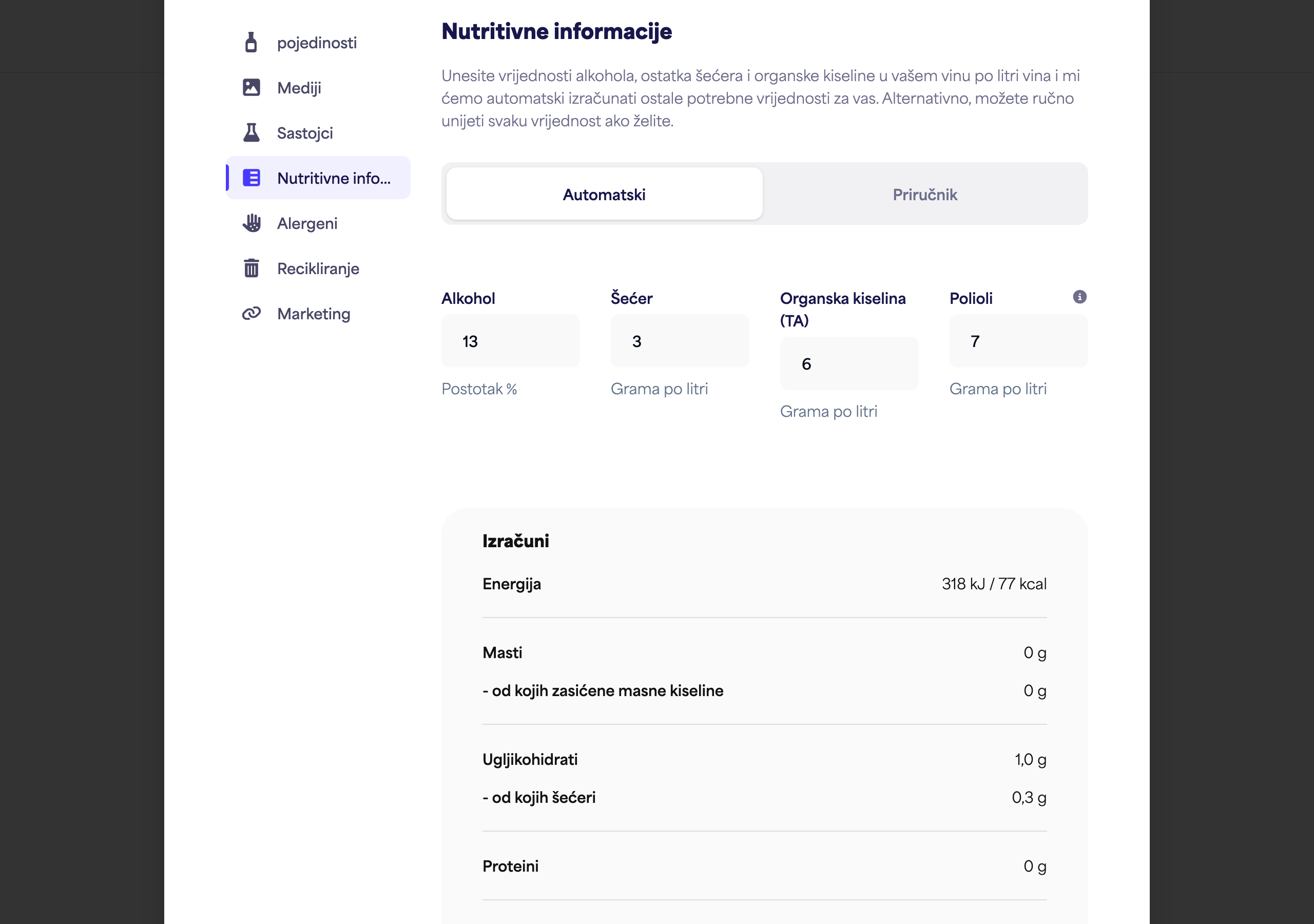Click the Organska kiselina (TA) field
Image resolution: width=1314 pixels, height=924 pixels.
pyautogui.click(x=849, y=363)
